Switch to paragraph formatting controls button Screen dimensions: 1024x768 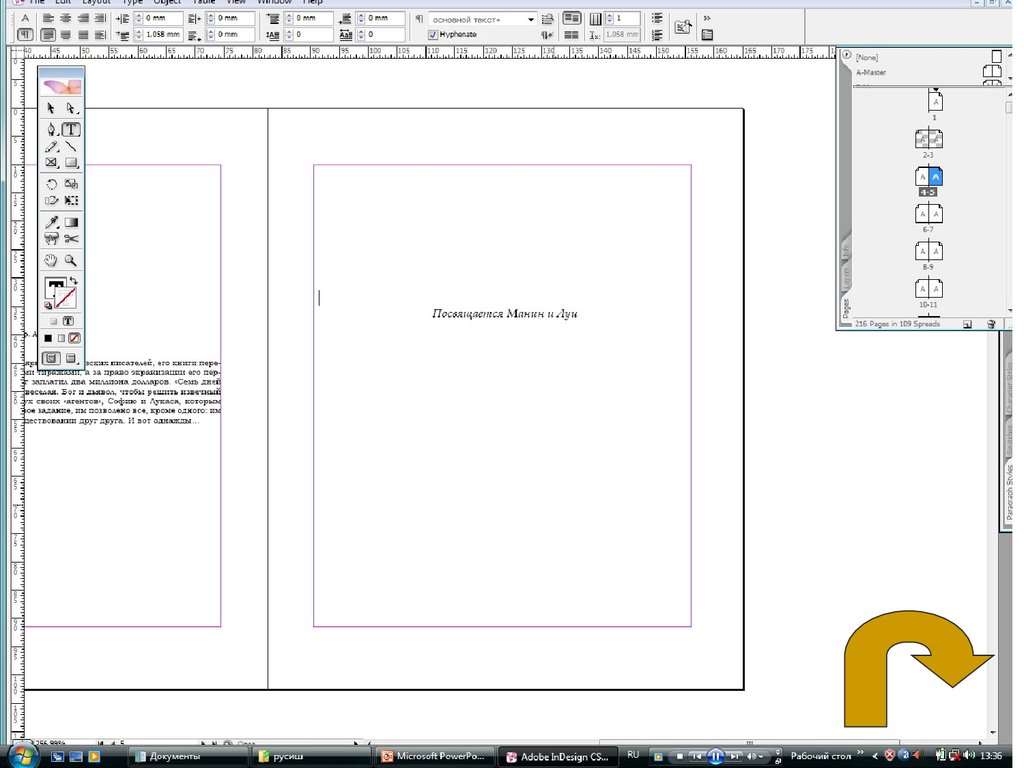tap(25, 35)
